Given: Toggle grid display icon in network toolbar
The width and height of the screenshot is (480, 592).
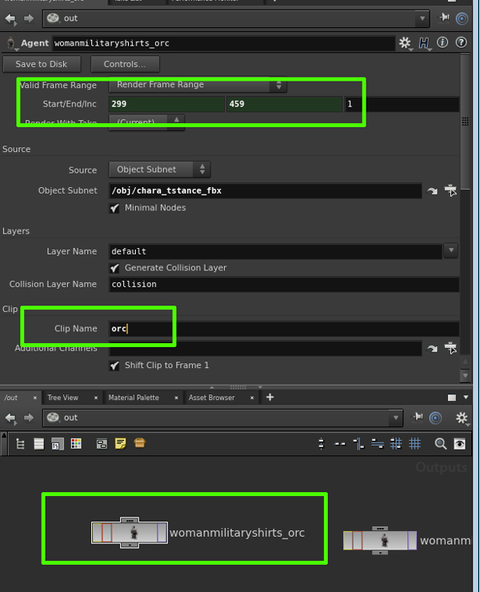Looking at the screenshot, I should [415, 443].
